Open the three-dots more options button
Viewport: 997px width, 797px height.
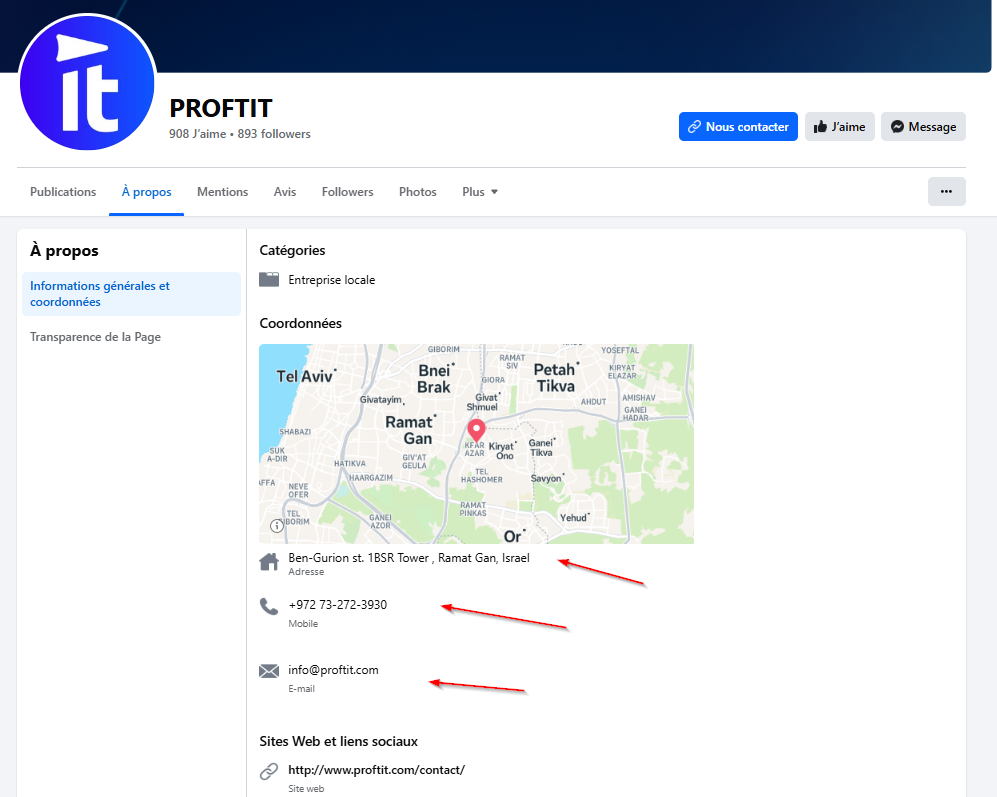(x=947, y=191)
